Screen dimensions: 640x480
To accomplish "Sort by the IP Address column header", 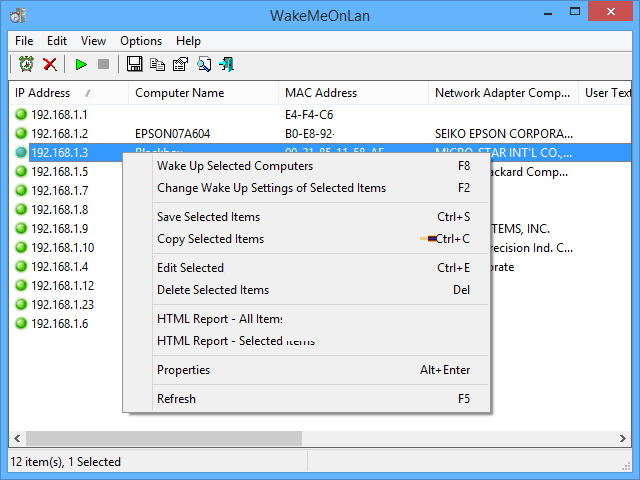I will point(45,93).
